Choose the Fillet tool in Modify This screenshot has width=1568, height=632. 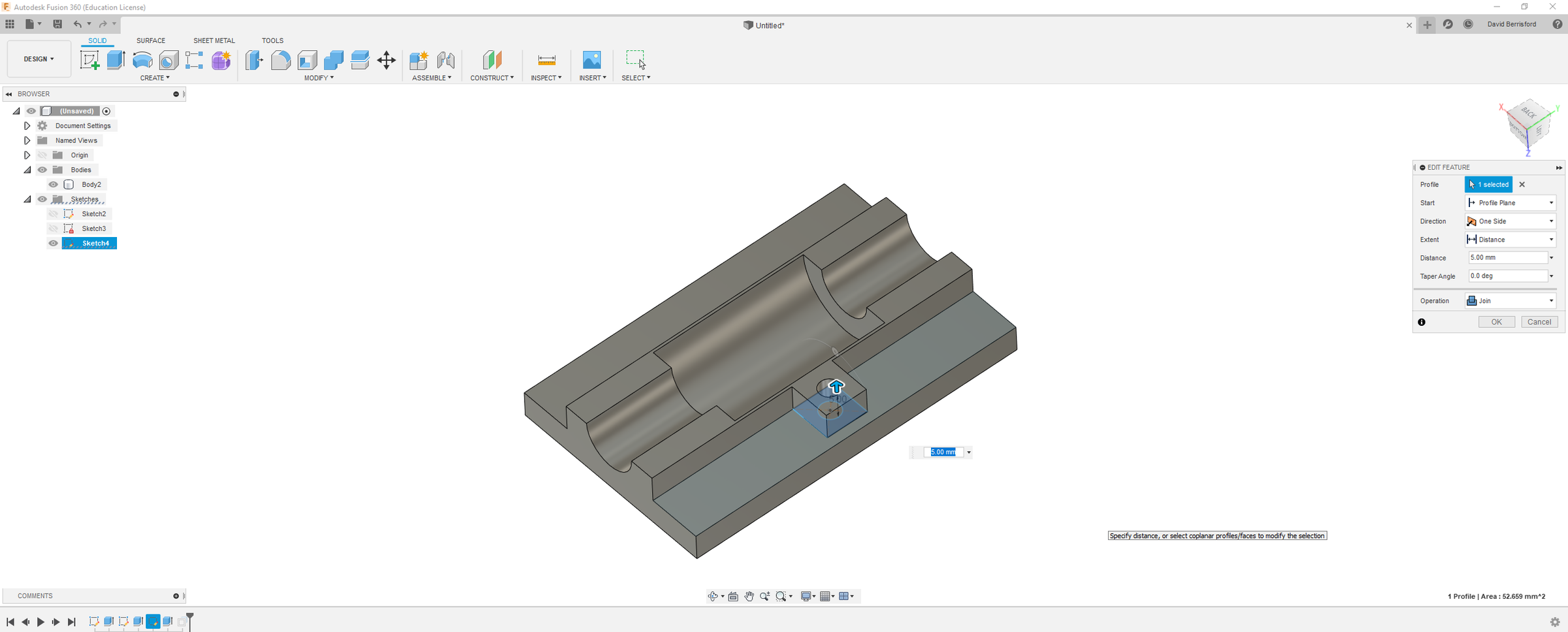pos(281,60)
